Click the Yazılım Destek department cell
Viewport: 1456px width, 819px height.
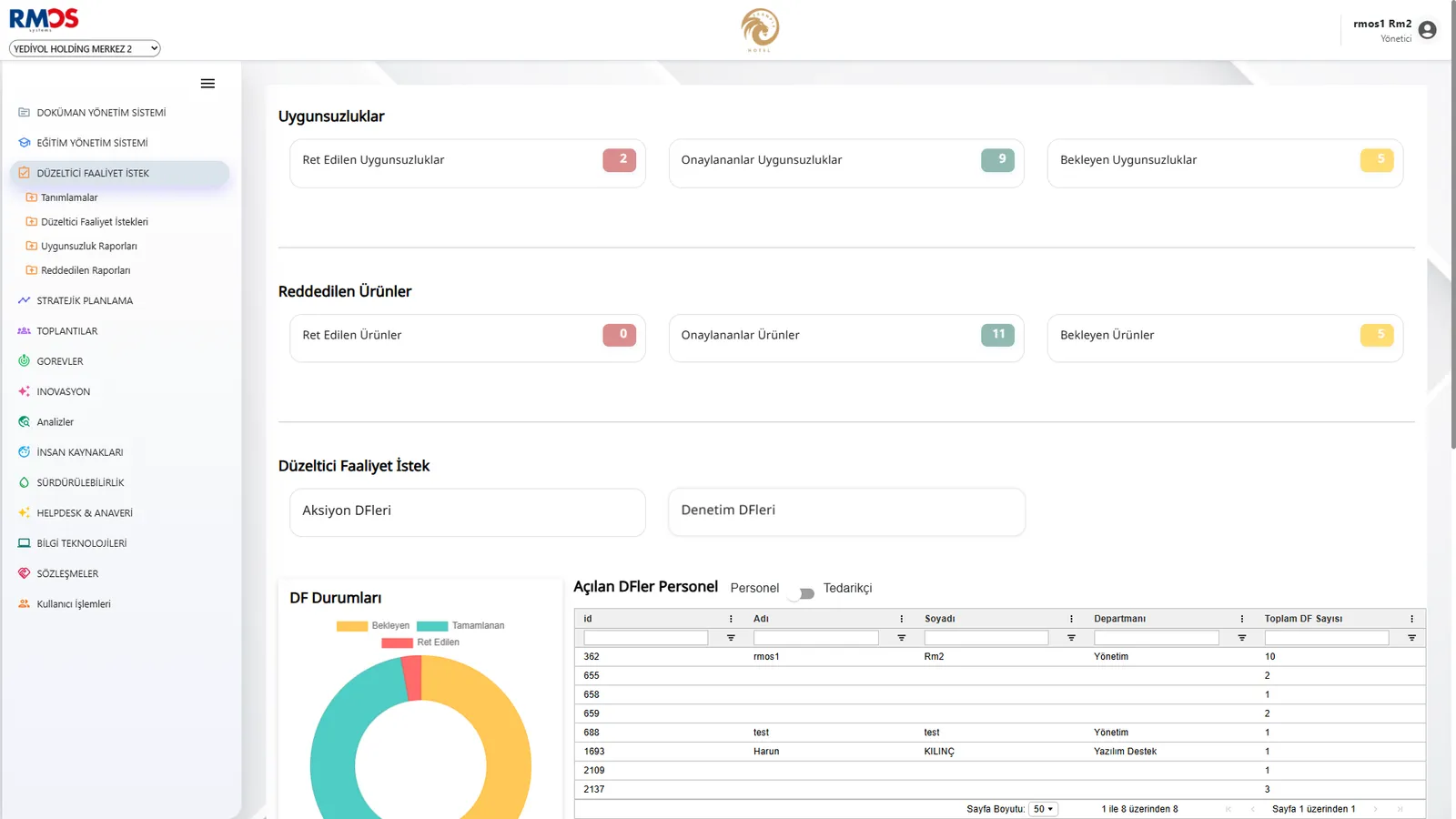tap(1126, 752)
